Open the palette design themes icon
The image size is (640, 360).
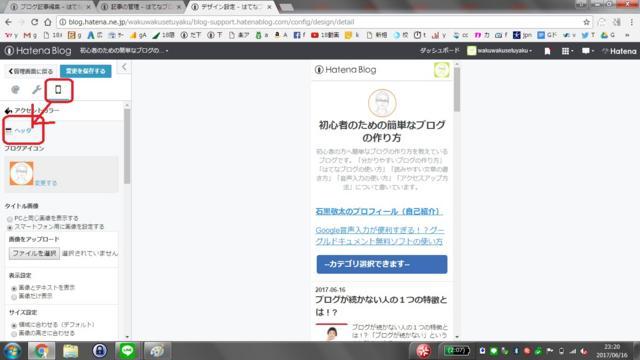[16, 89]
